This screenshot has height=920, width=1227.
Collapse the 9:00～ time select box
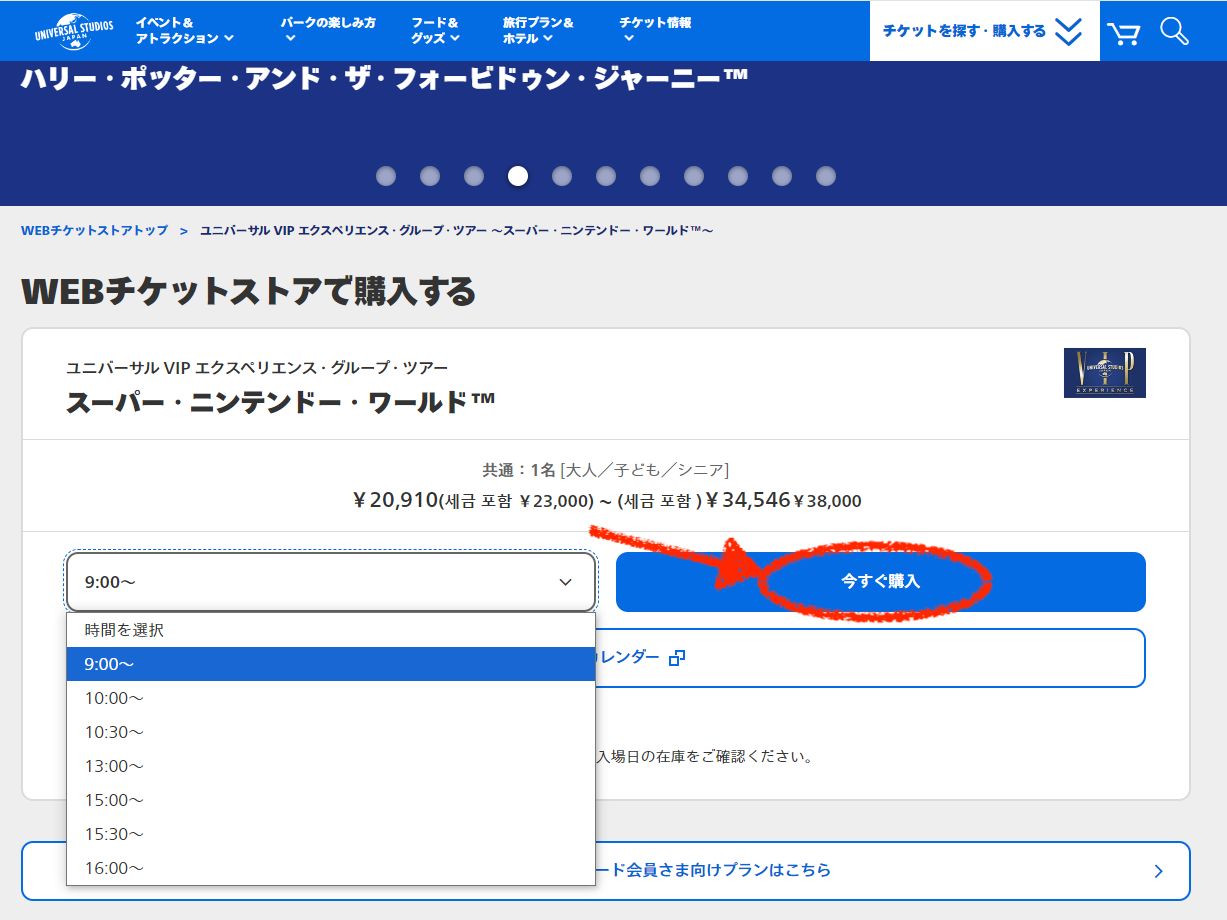pos(331,582)
